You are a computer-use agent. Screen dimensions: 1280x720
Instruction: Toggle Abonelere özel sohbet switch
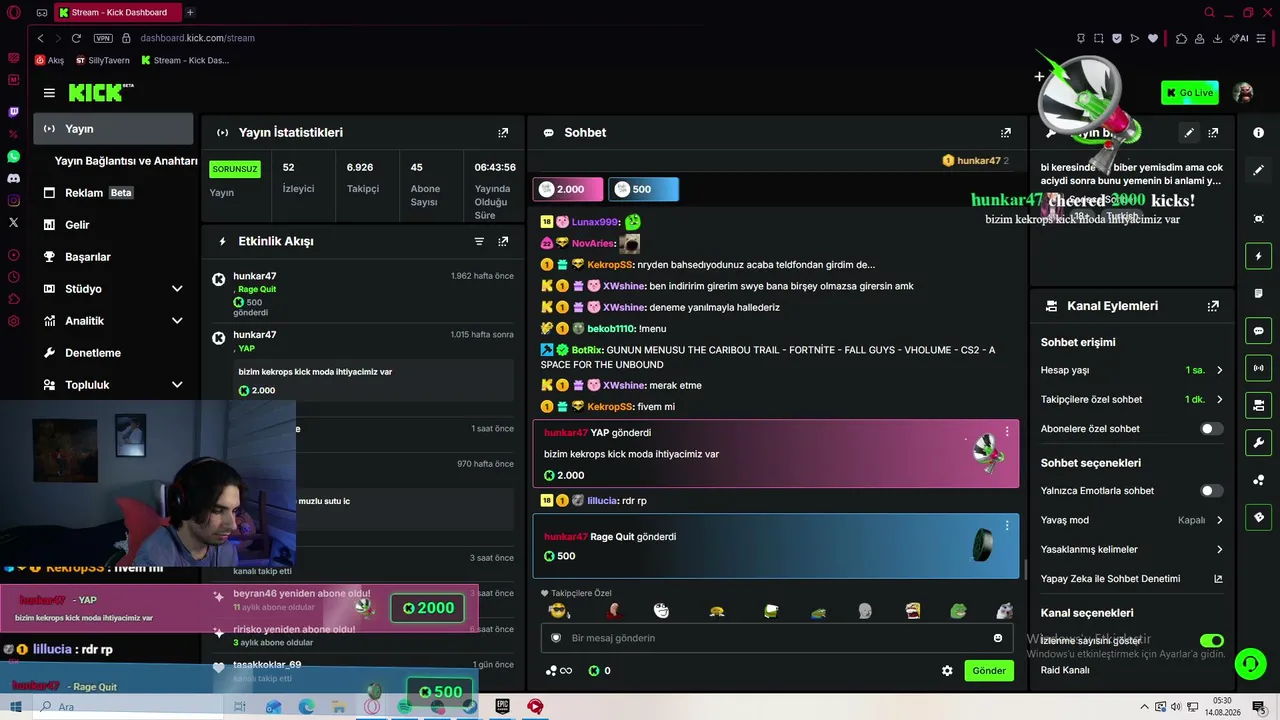click(1211, 429)
